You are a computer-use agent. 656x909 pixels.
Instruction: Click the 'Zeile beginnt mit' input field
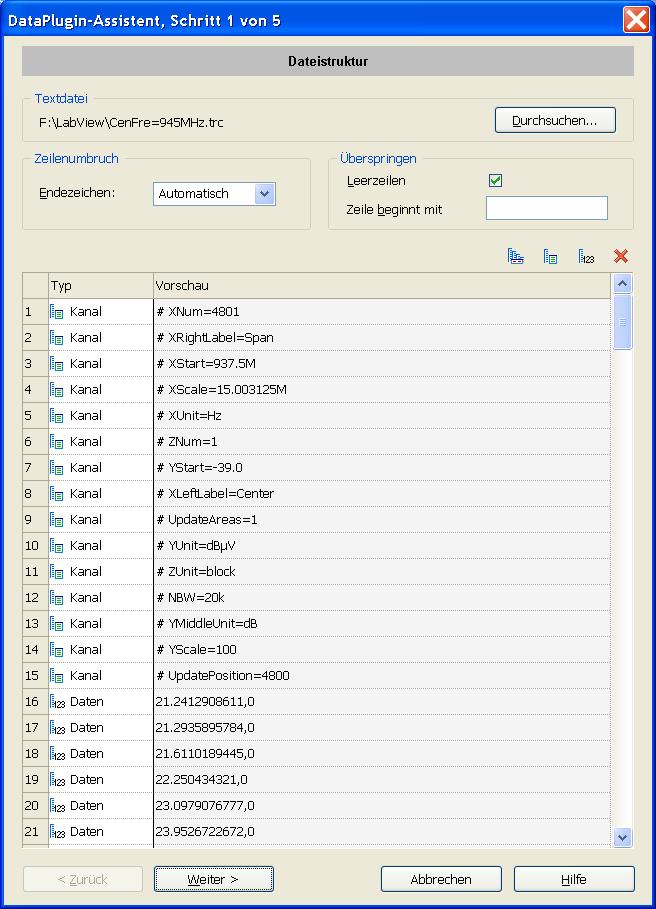tap(546, 208)
